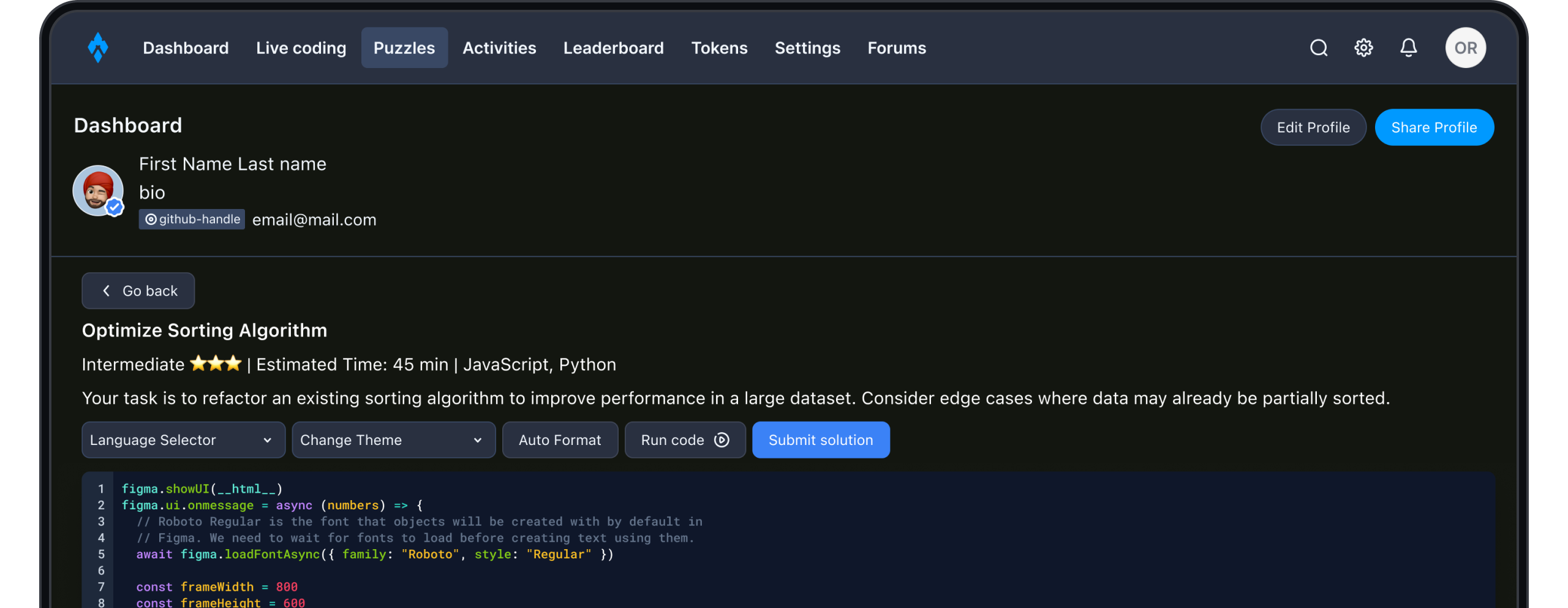Viewport: 1568px width, 608px height.
Task: Open the settings gear icon
Action: click(1363, 48)
